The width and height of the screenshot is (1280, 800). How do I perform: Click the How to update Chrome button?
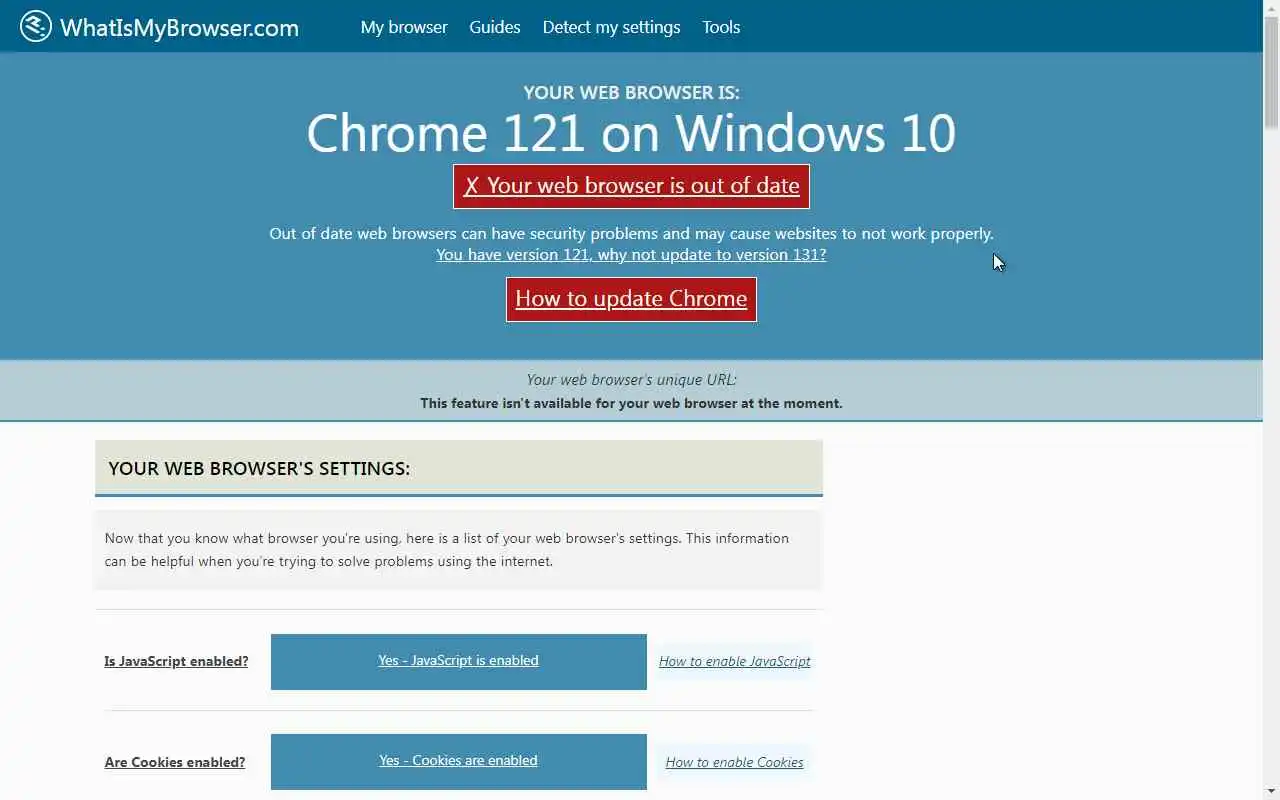(631, 299)
